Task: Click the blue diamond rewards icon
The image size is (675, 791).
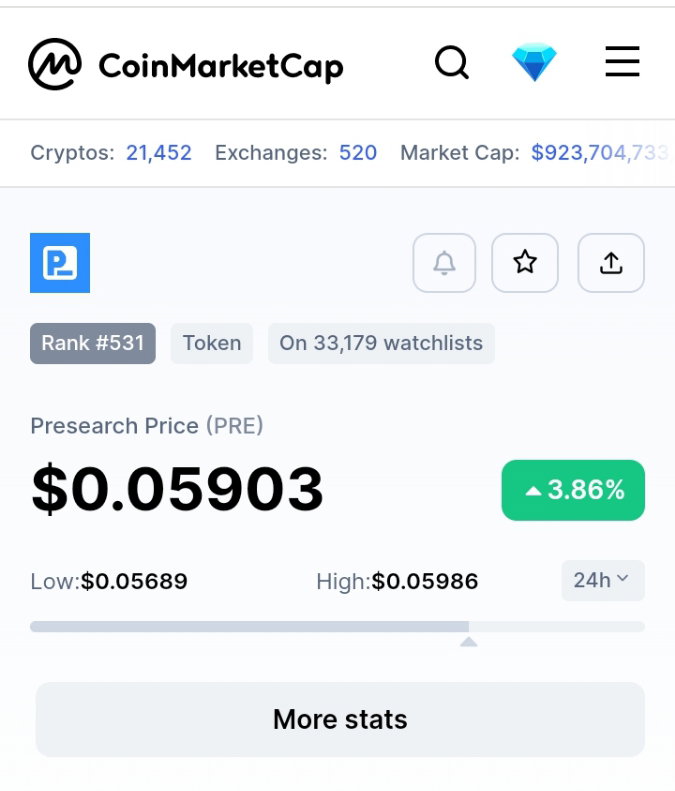Action: tap(534, 62)
